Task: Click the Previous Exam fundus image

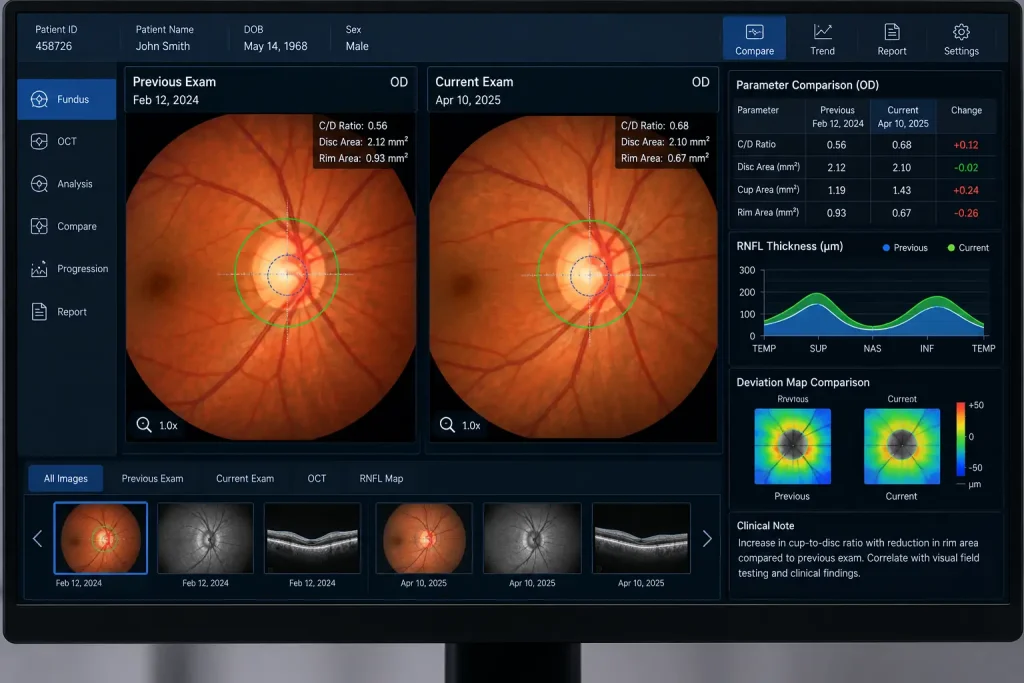Action: click(270, 278)
